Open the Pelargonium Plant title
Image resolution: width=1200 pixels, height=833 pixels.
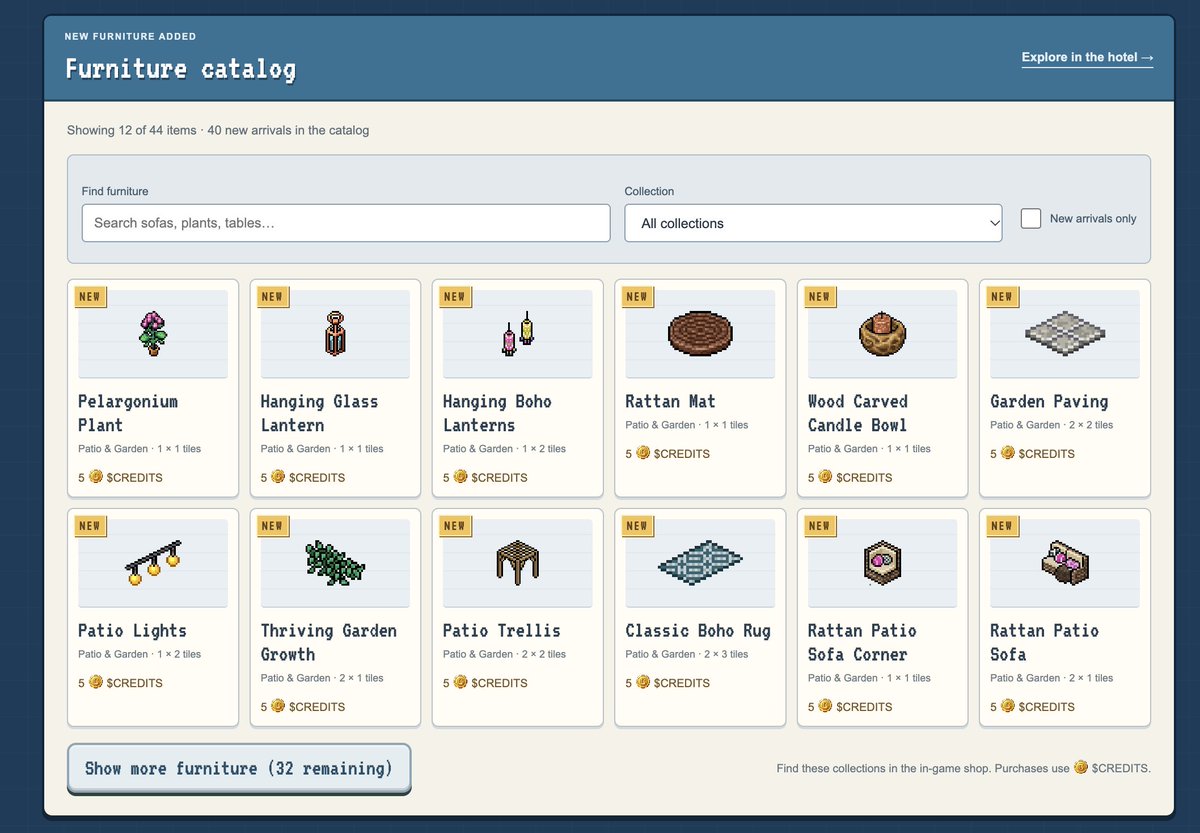128,413
